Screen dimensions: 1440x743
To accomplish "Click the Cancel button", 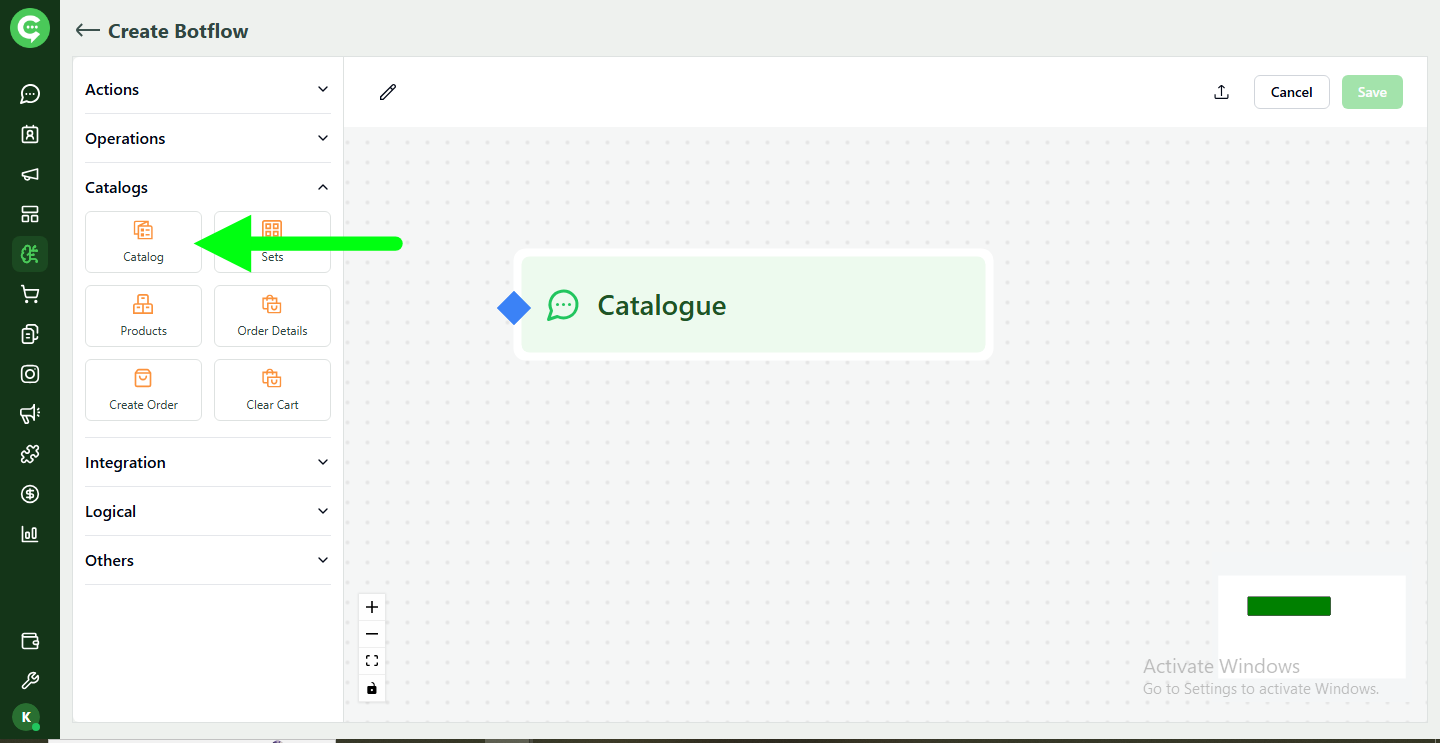I will pos(1291,91).
